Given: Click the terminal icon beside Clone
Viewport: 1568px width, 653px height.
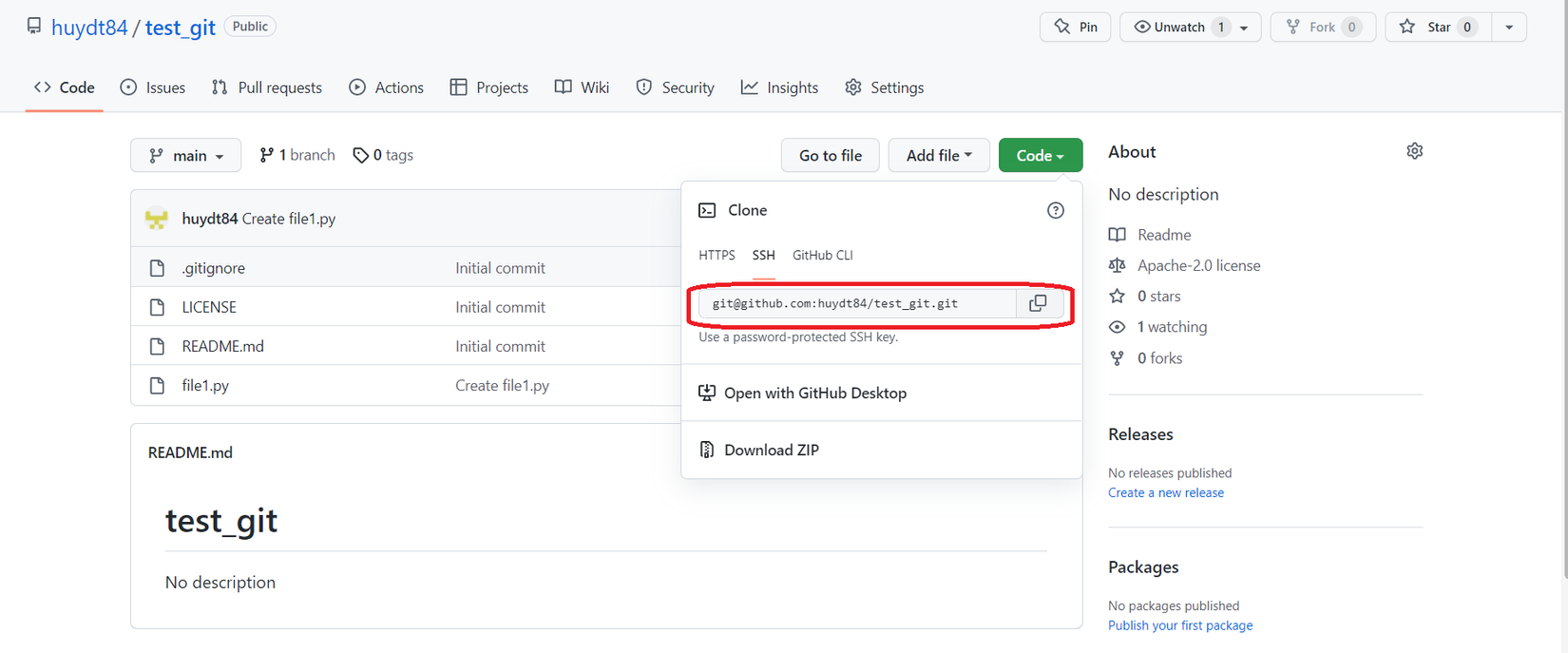Looking at the screenshot, I should pos(707,210).
